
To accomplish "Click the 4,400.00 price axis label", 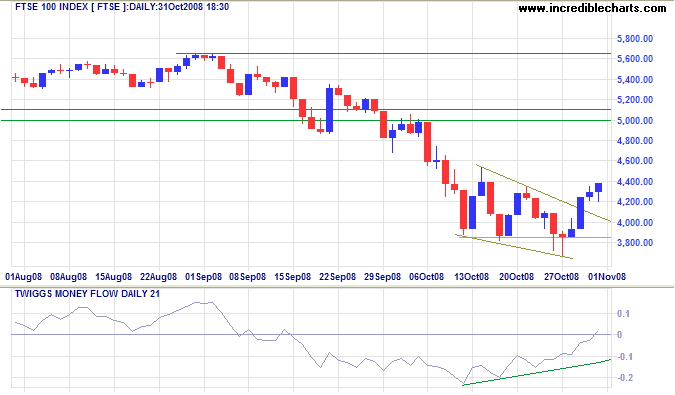I will pos(635,182).
